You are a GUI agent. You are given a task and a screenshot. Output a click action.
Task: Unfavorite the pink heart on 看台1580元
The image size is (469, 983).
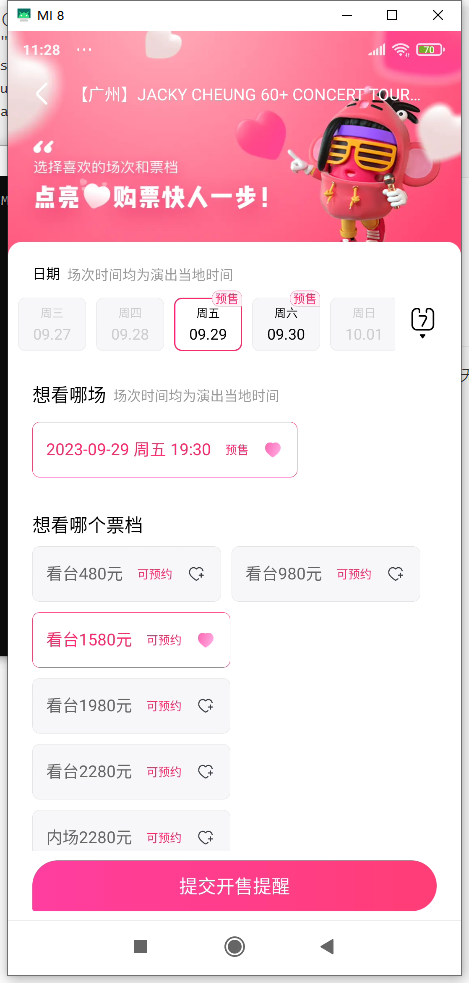[x=206, y=640]
